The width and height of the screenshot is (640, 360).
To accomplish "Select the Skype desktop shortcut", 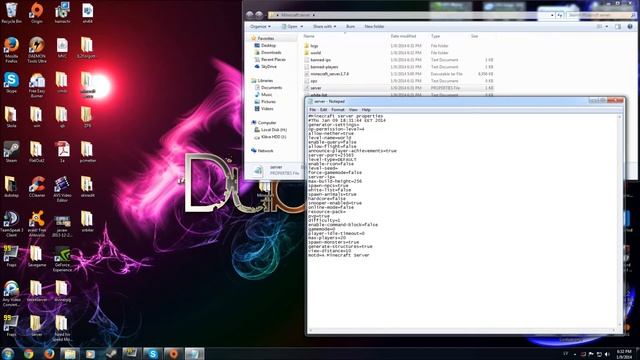I will tap(11, 82).
